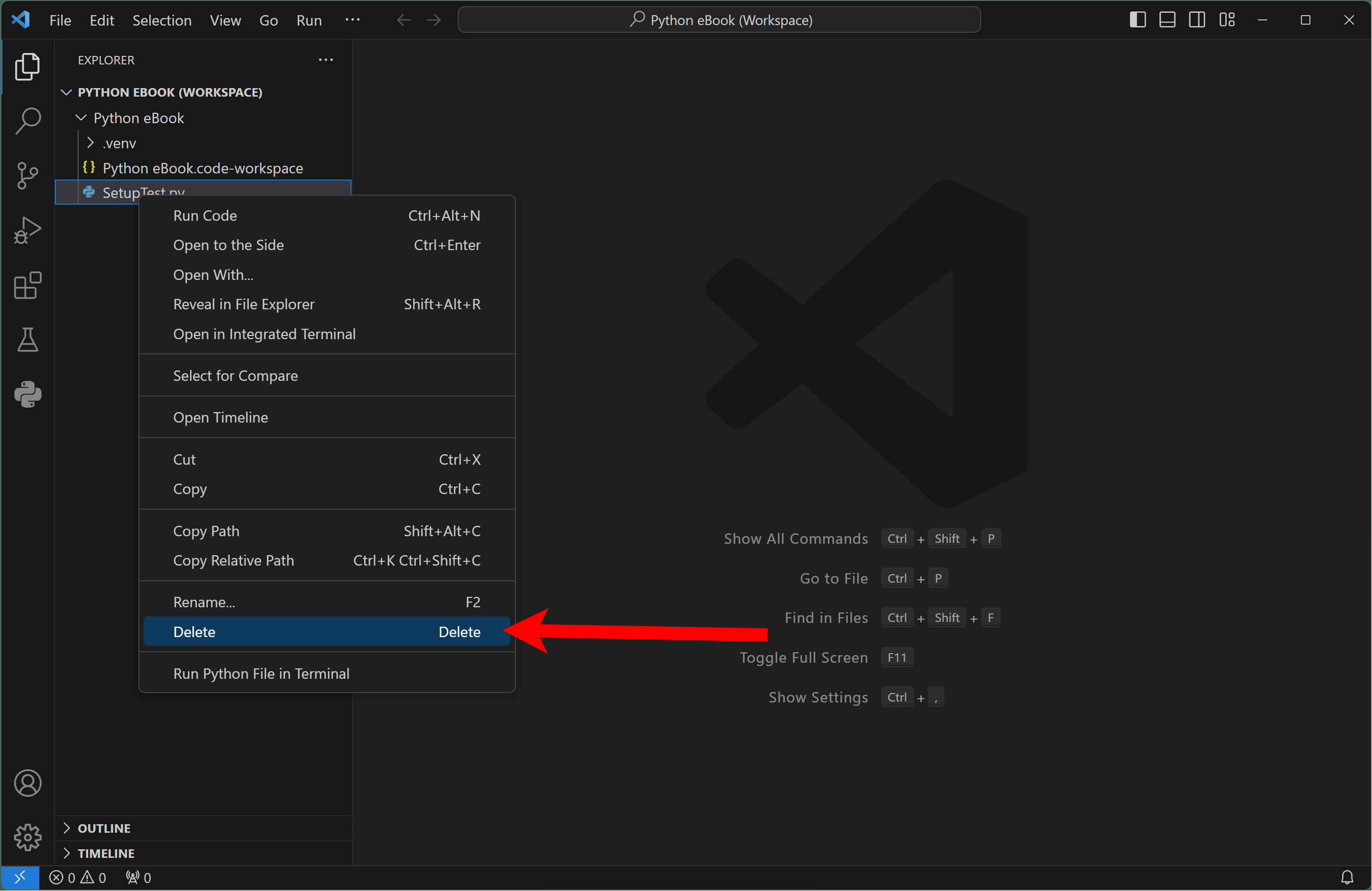1372x891 pixels.
Task: Choose Copy Path
Action: 327,531
